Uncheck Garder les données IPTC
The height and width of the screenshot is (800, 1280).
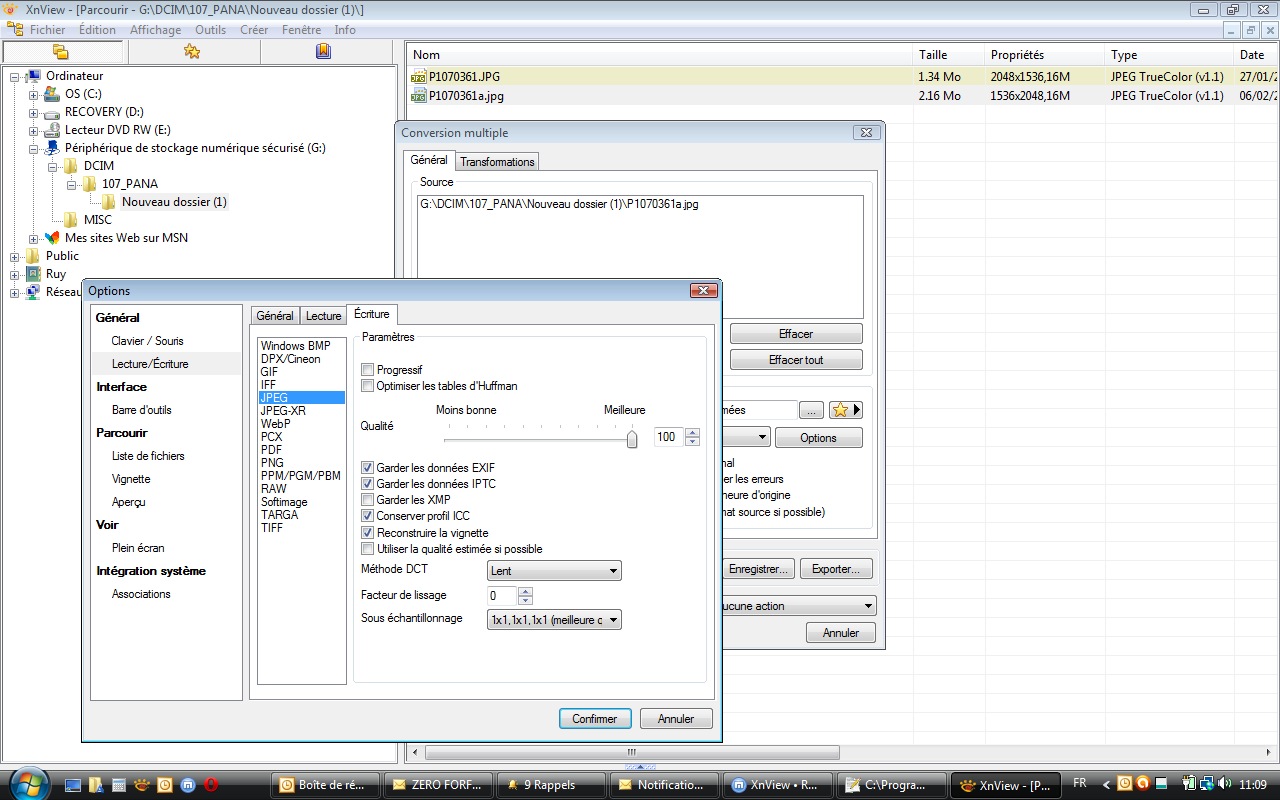click(367, 484)
